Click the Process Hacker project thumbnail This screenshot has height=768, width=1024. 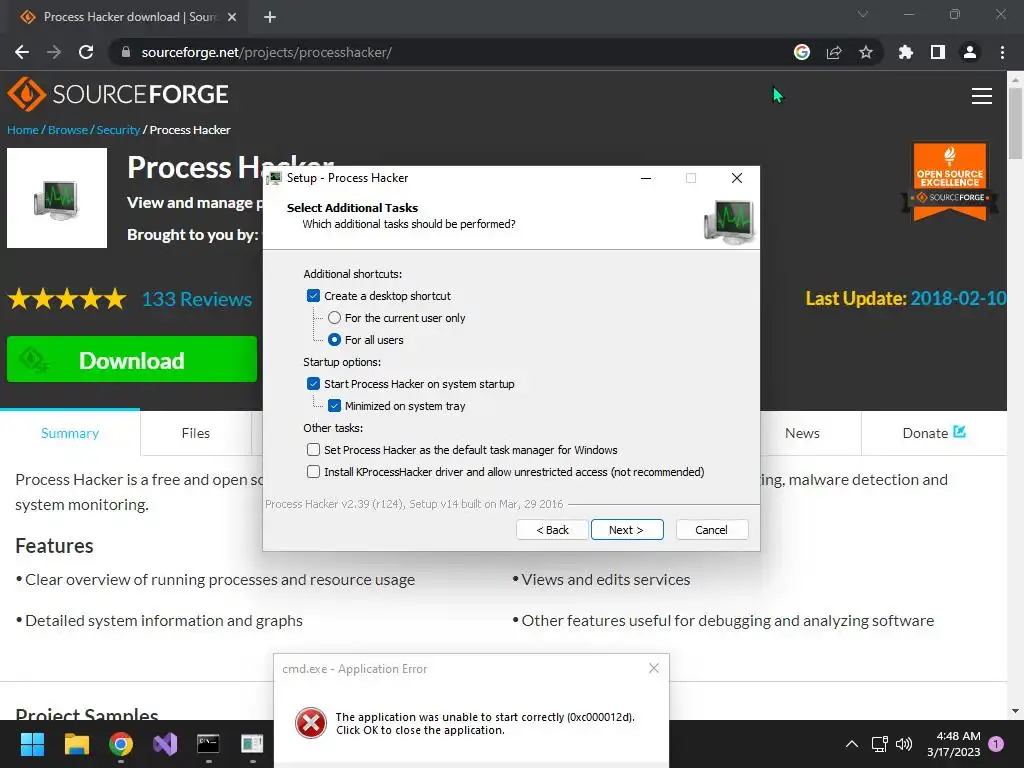click(57, 198)
